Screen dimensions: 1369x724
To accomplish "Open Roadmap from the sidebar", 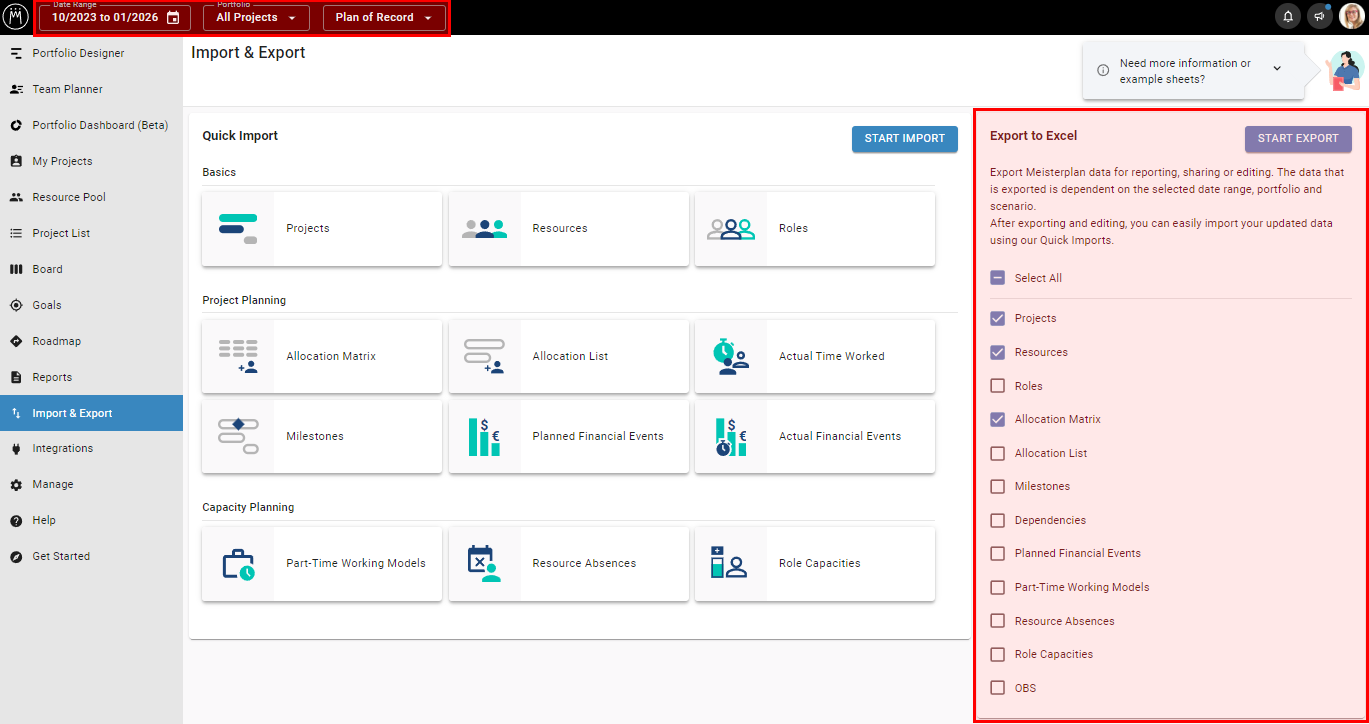I will pyautogui.click(x=91, y=341).
